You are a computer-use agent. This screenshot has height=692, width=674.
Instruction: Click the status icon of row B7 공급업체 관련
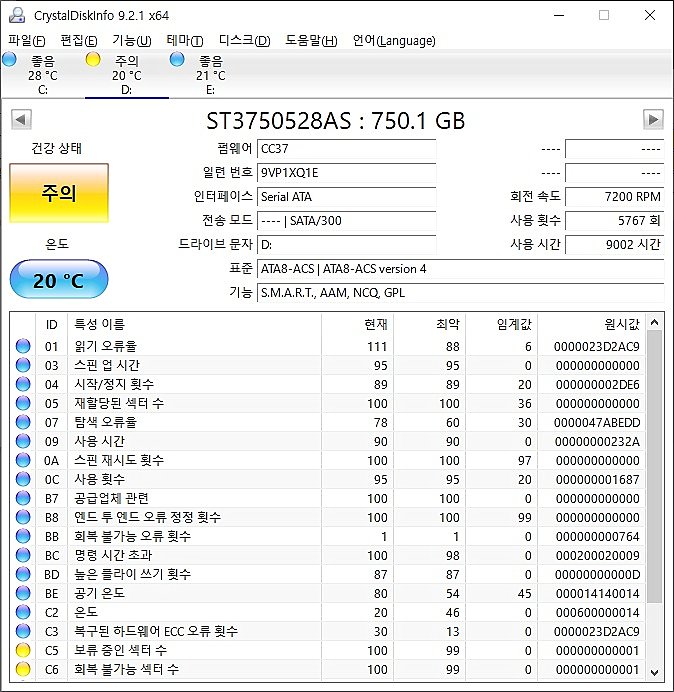click(23, 498)
